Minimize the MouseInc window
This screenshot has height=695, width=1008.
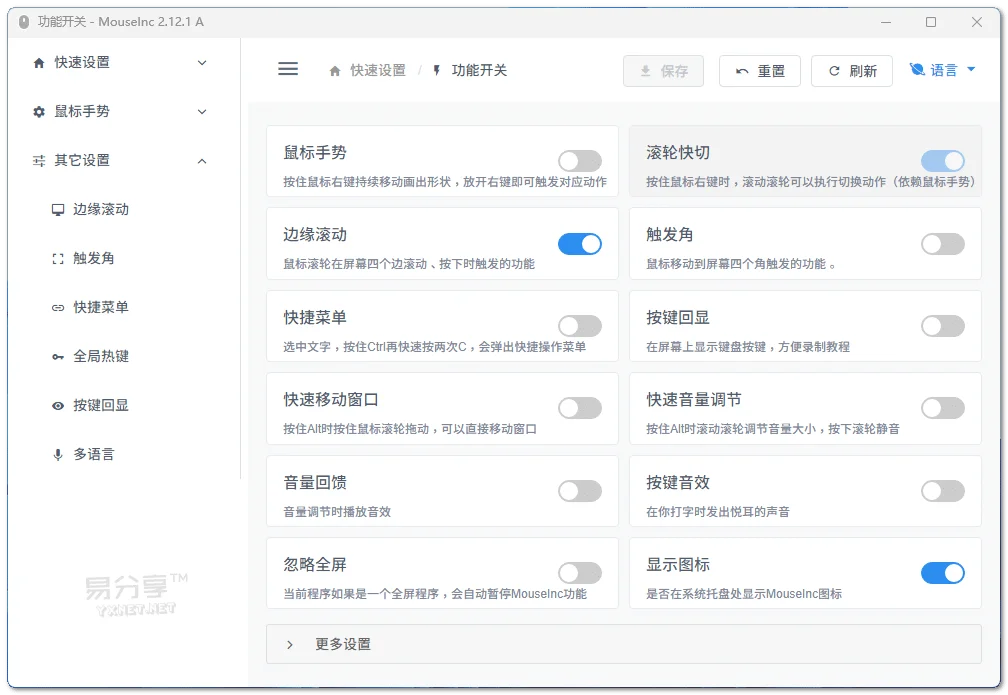(x=886, y=22)
